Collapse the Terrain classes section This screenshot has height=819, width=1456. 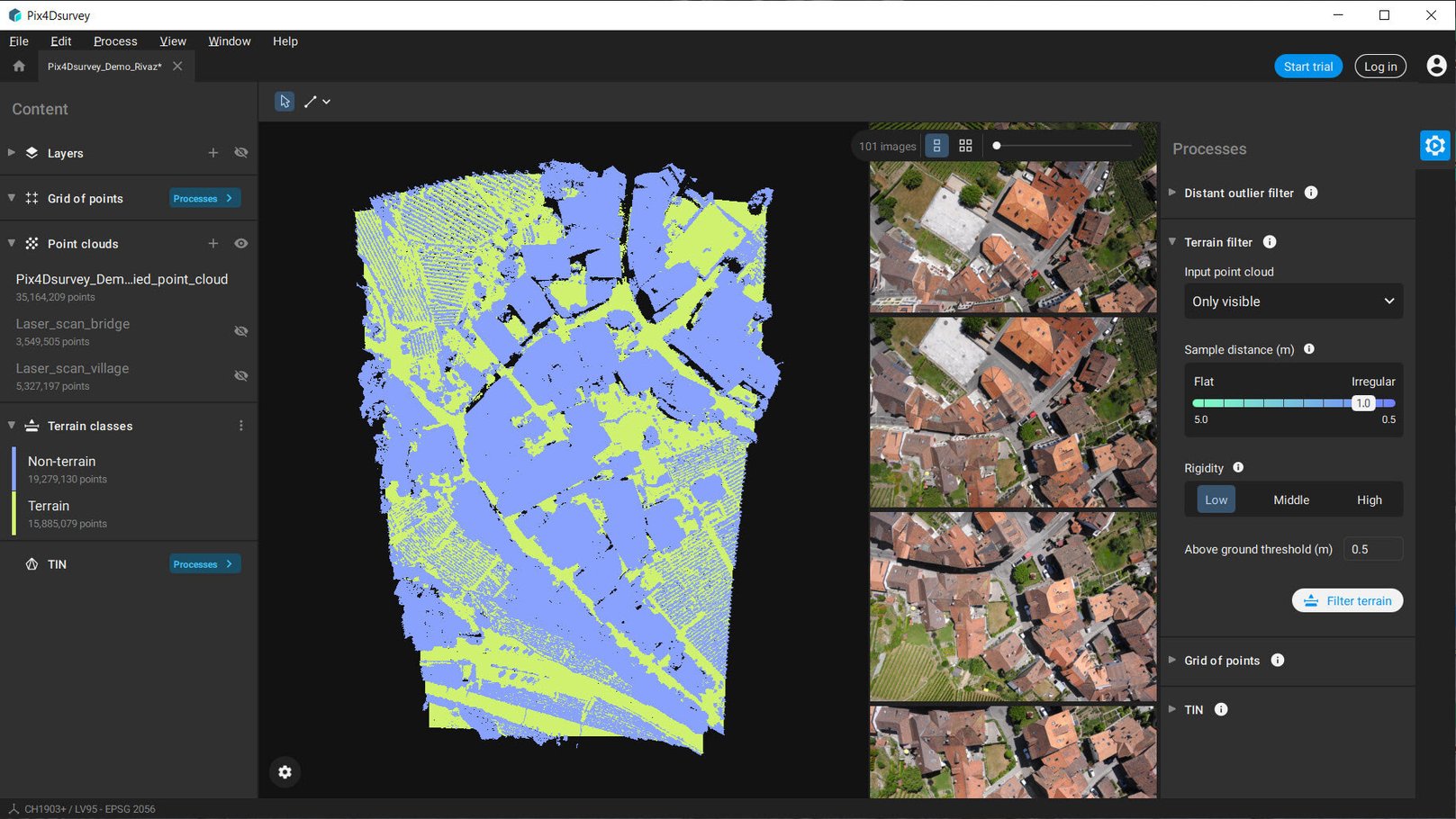[x=11, y=425]
